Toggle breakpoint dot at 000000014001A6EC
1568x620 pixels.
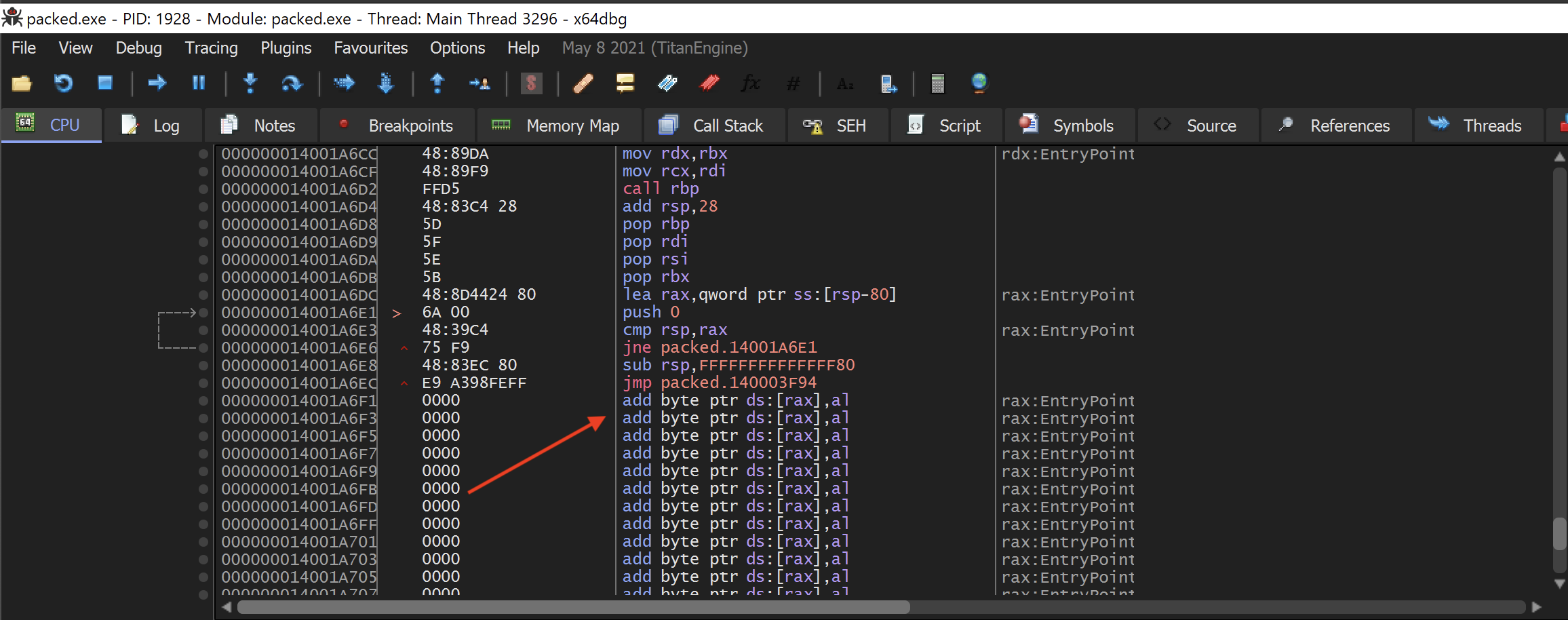[x=203, y=383]
